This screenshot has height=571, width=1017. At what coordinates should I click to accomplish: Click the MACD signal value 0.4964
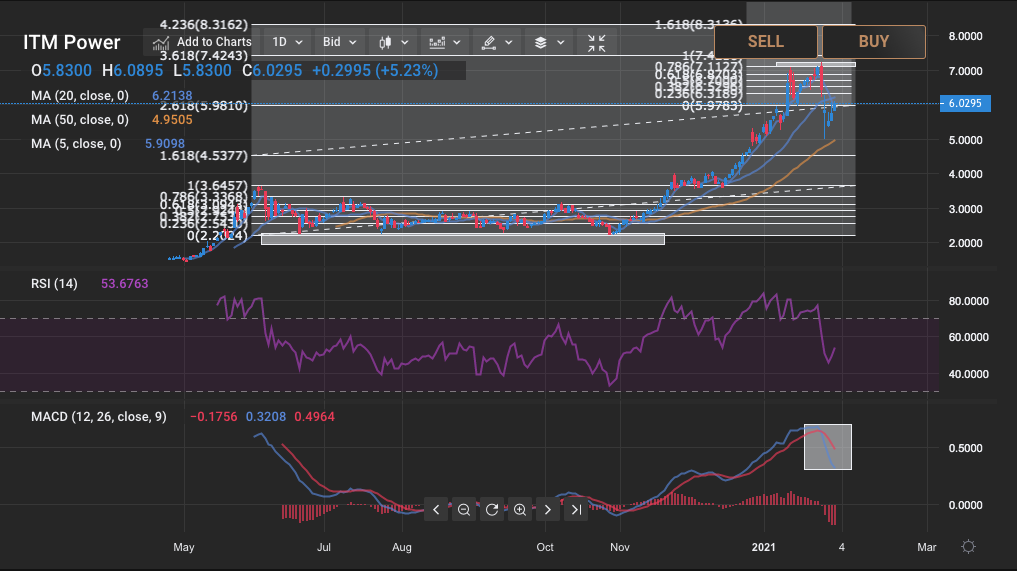(x=315, y=417)
